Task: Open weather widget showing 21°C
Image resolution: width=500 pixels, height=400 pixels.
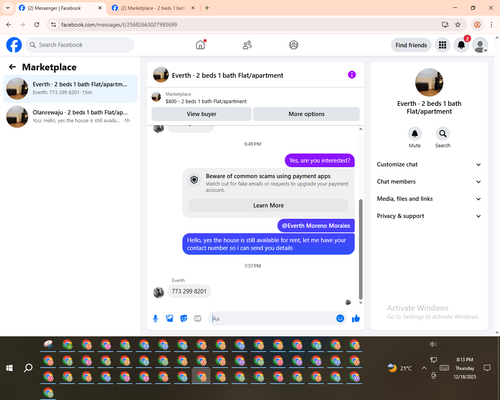Action: [x=400, y=368]
